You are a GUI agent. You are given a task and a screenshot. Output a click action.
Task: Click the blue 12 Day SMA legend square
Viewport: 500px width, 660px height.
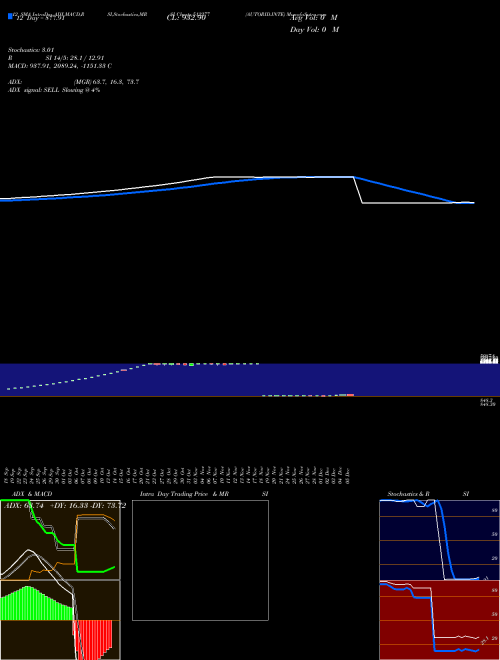pyautogui.click(x=10, y=17)
